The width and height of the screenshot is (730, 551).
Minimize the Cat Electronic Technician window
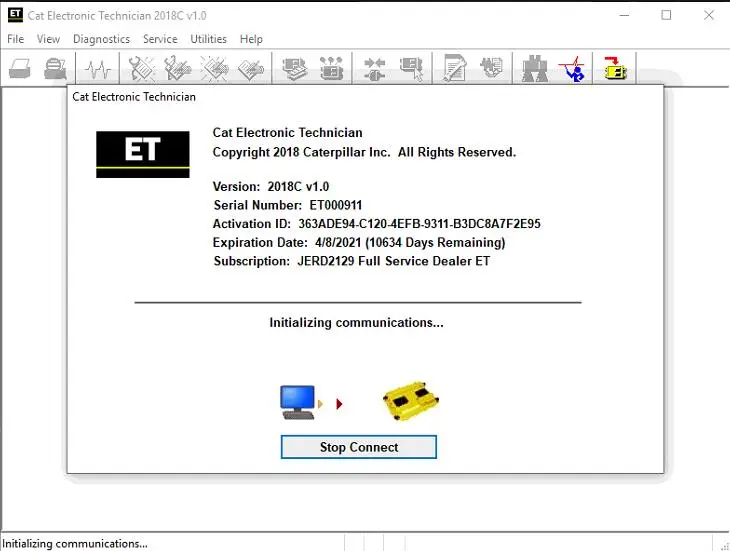point(624,15)
